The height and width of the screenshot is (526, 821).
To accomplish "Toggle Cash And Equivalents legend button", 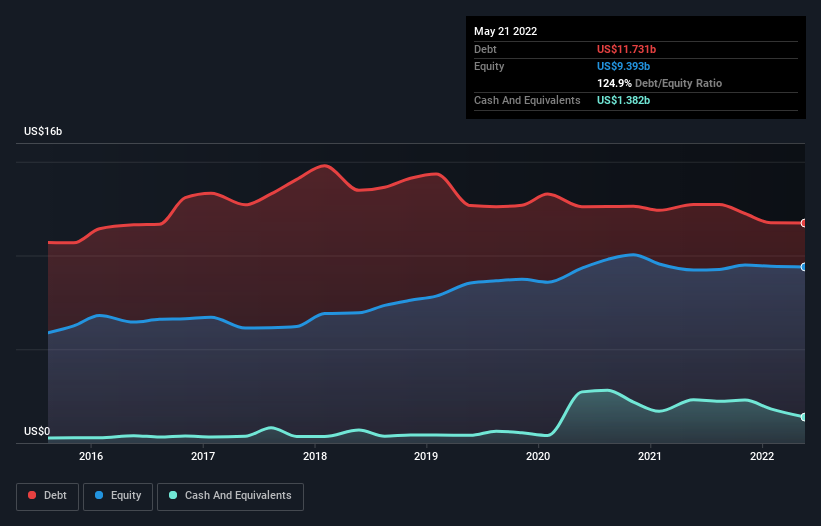I will pos(230,496).
